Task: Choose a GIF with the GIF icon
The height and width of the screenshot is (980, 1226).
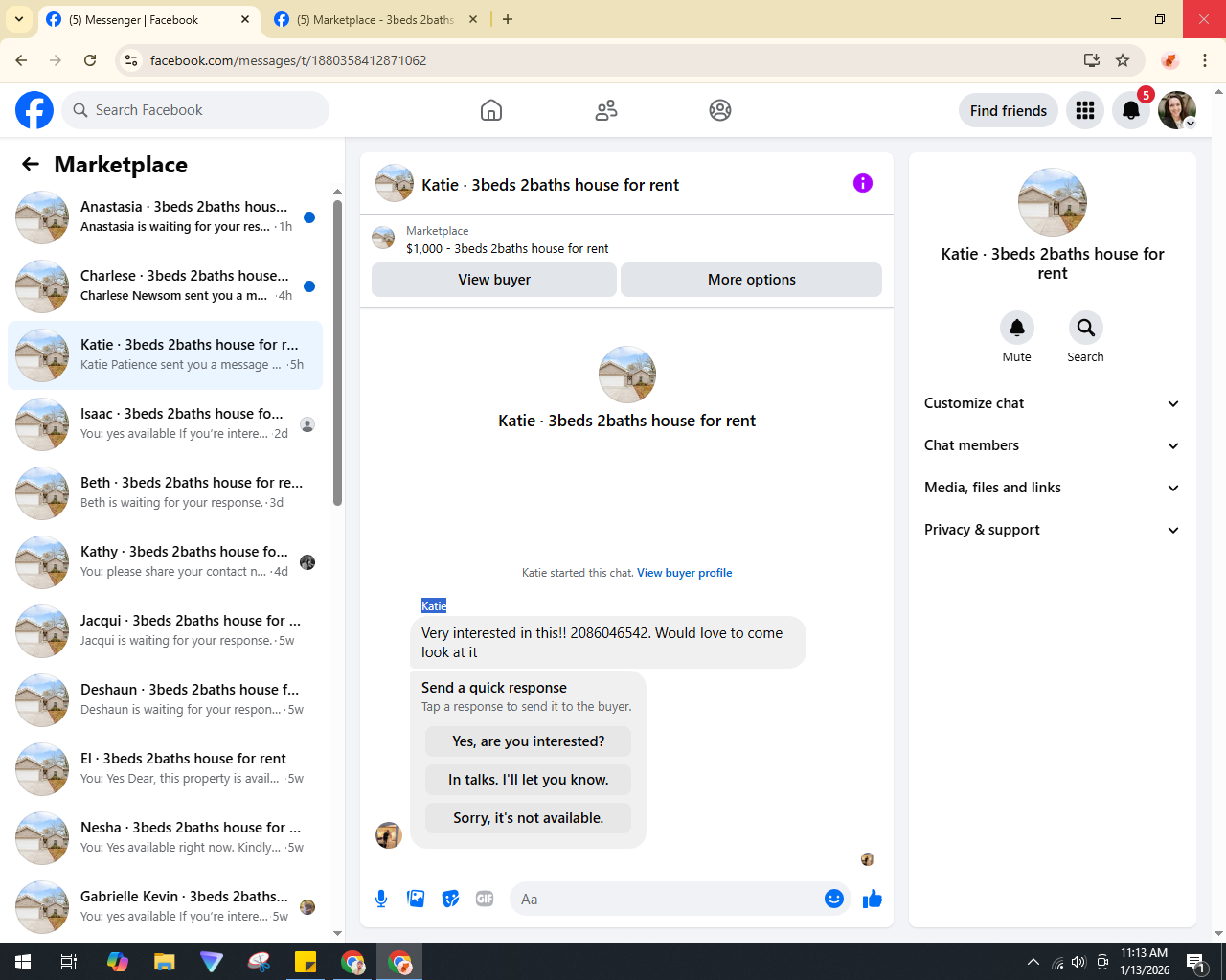Action: [485, 899]
